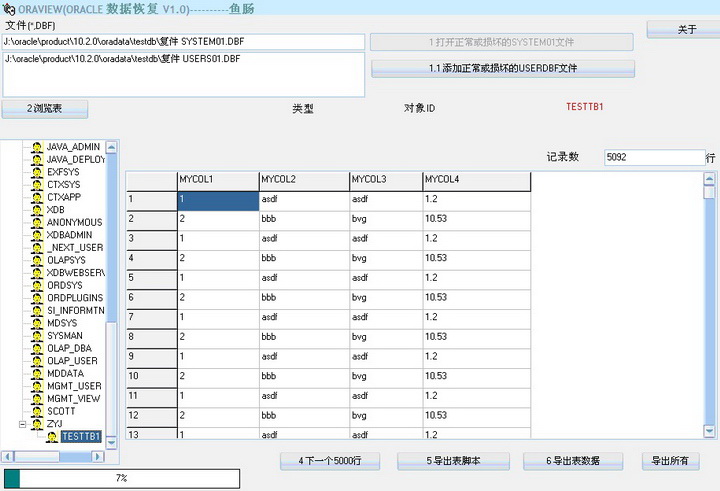
Task: Collapse the ZYJ tree node
Action: pos(22,424)
